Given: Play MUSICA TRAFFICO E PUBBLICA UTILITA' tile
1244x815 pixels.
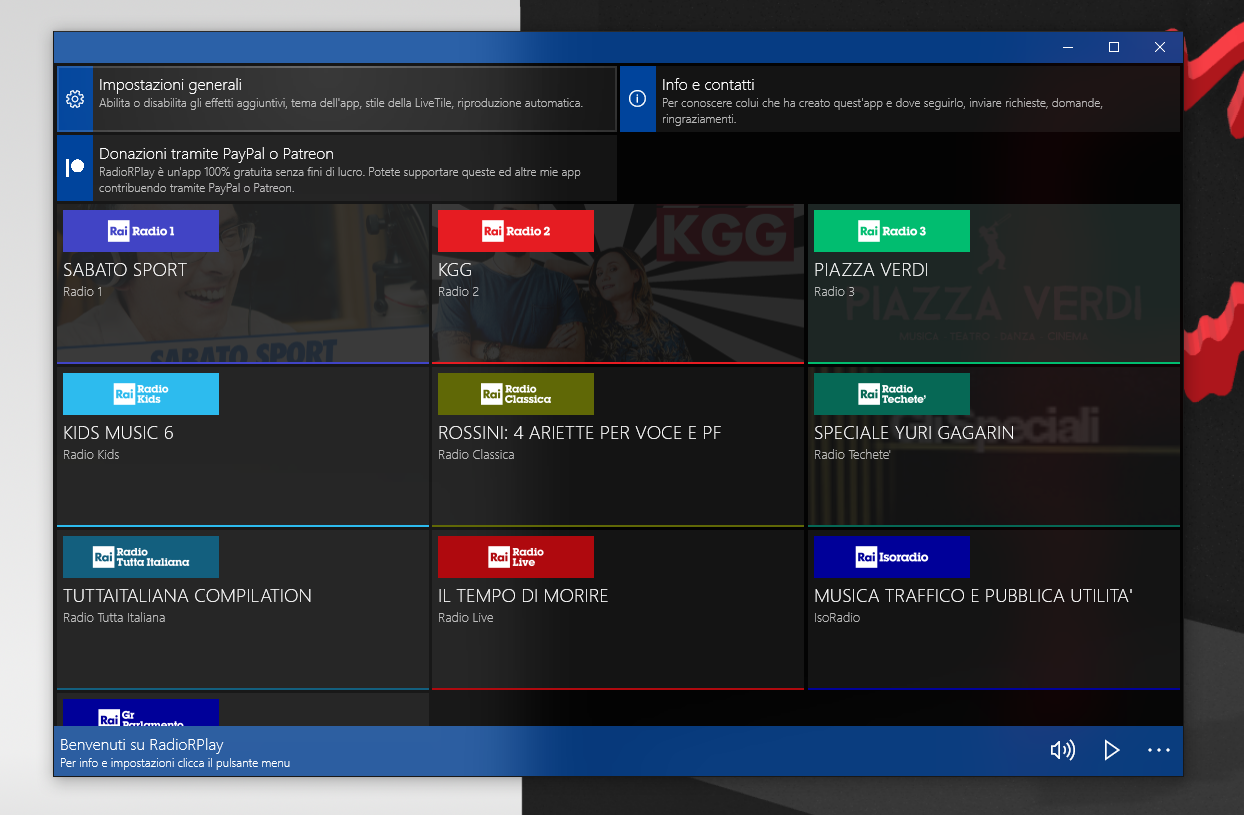Looking at the screenshot, I should tap(994, 610).
